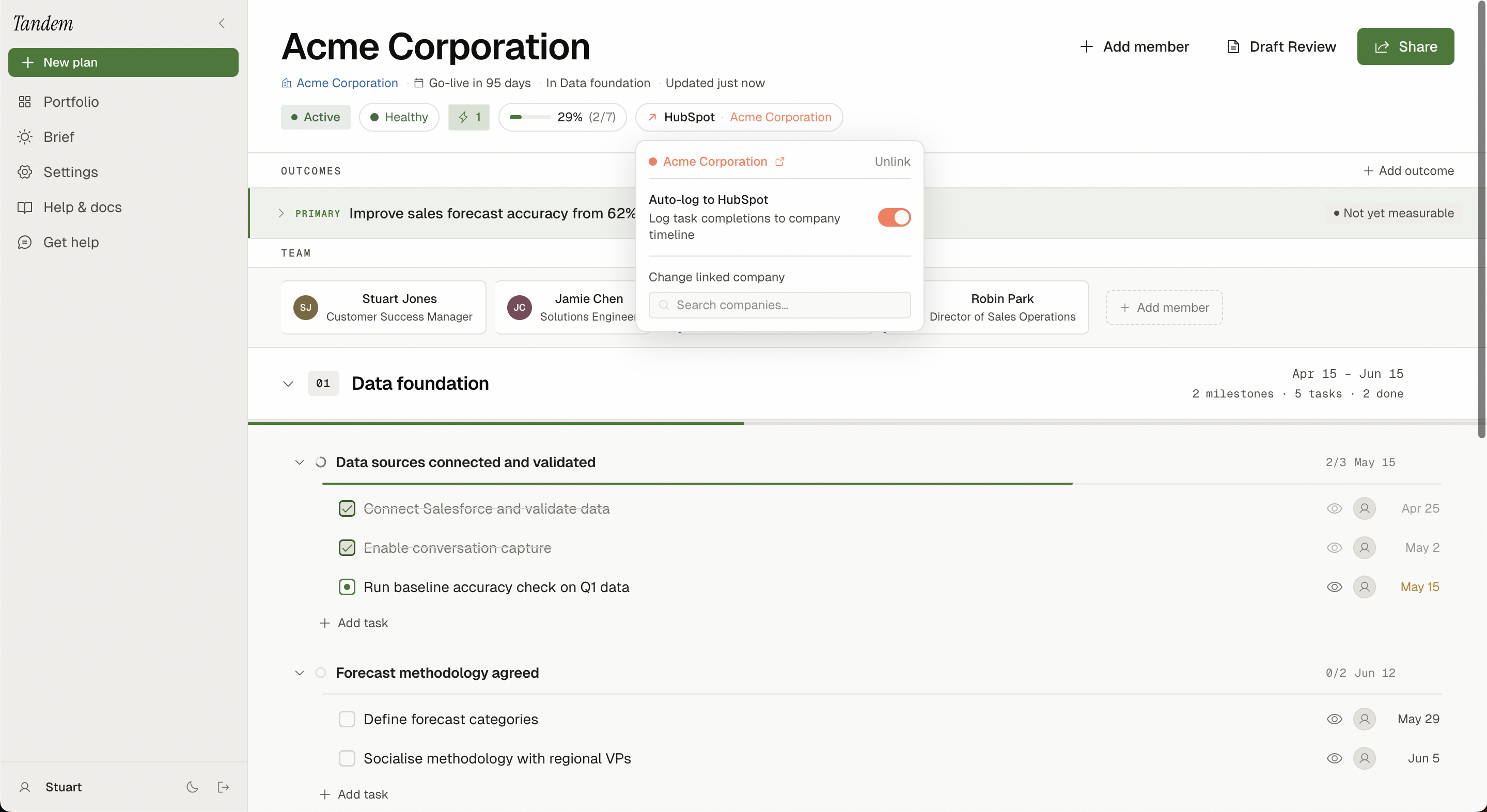
Task: Open Acme Corporation in HubSpot external link
Action: click(716, 162)
